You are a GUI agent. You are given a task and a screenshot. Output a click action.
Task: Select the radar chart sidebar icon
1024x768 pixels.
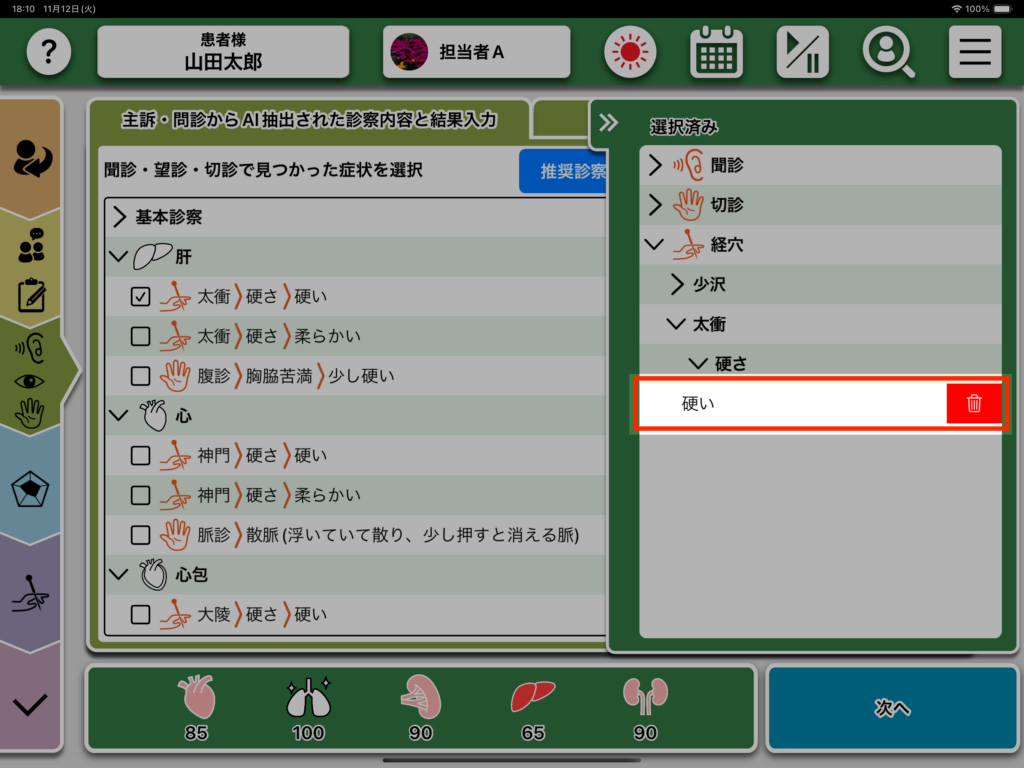pyautogui.click(x=30, y=489)
